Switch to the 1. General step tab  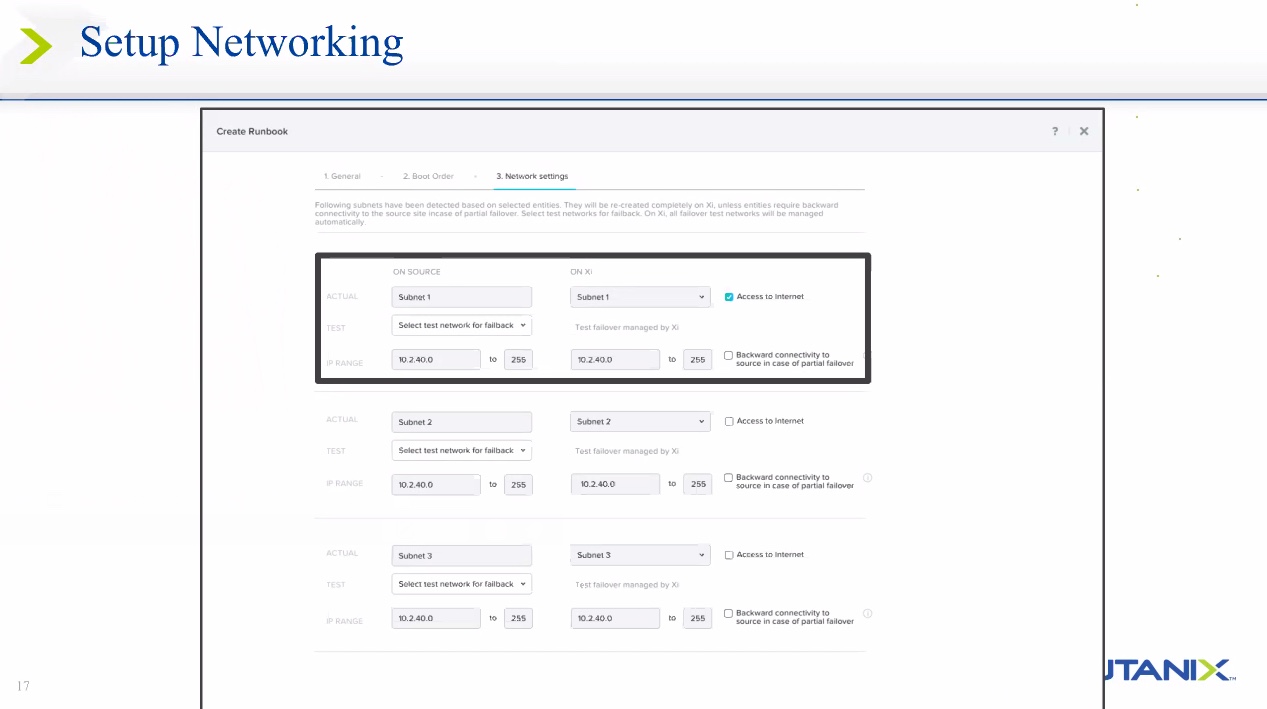pos(342,176)
